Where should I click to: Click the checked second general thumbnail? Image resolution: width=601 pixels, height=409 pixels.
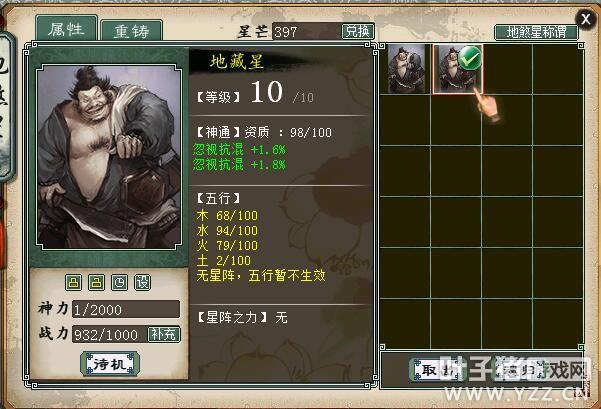(458, 69)
